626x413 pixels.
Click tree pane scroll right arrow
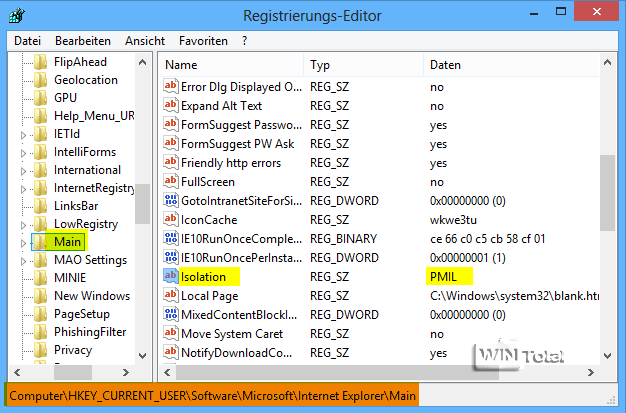tap(126, 372)
